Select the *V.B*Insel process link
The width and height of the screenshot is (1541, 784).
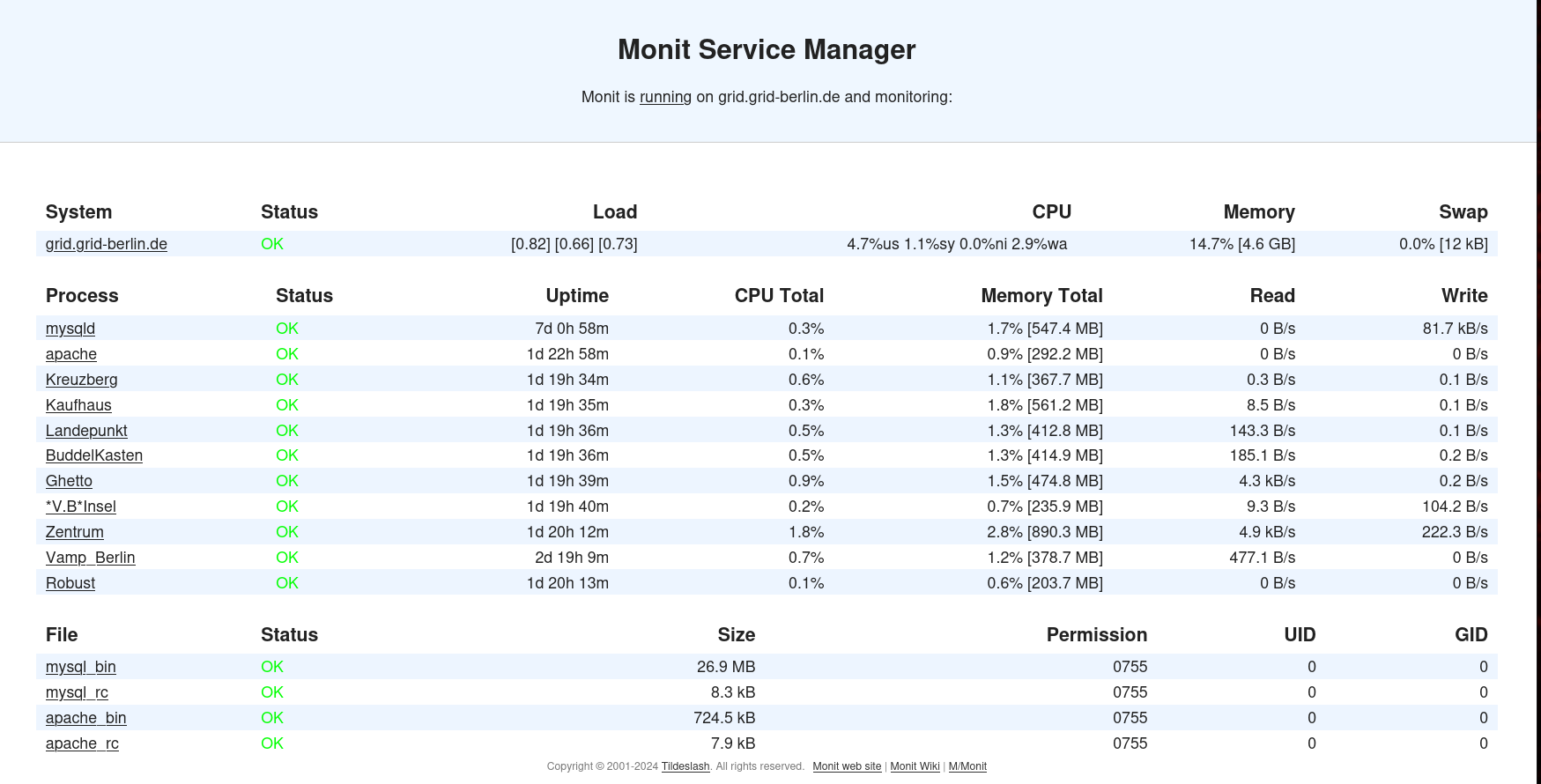[81, 507]
